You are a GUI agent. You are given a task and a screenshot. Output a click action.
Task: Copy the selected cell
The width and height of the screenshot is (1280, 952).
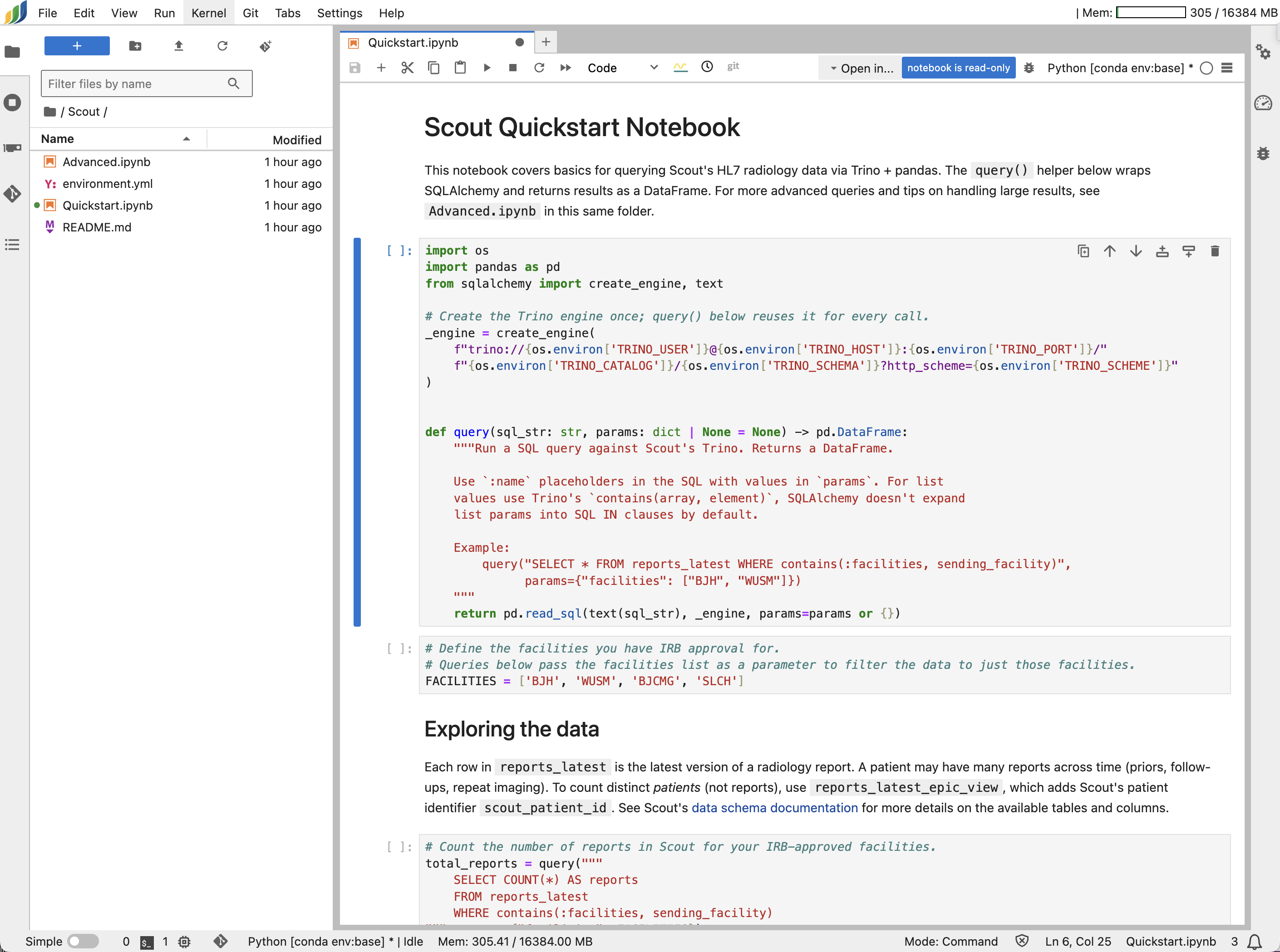coord(433,68)
